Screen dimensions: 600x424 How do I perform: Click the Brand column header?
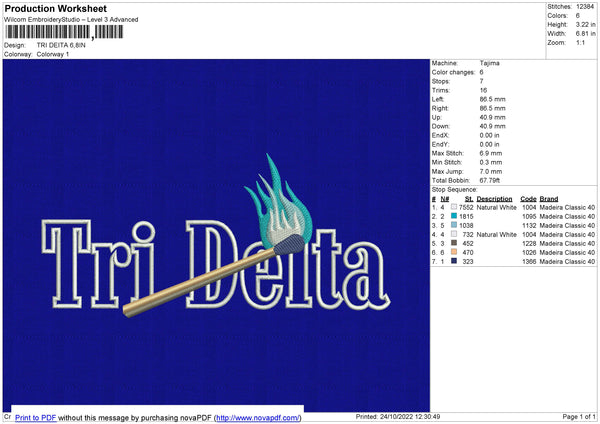(x=549, y=199)
